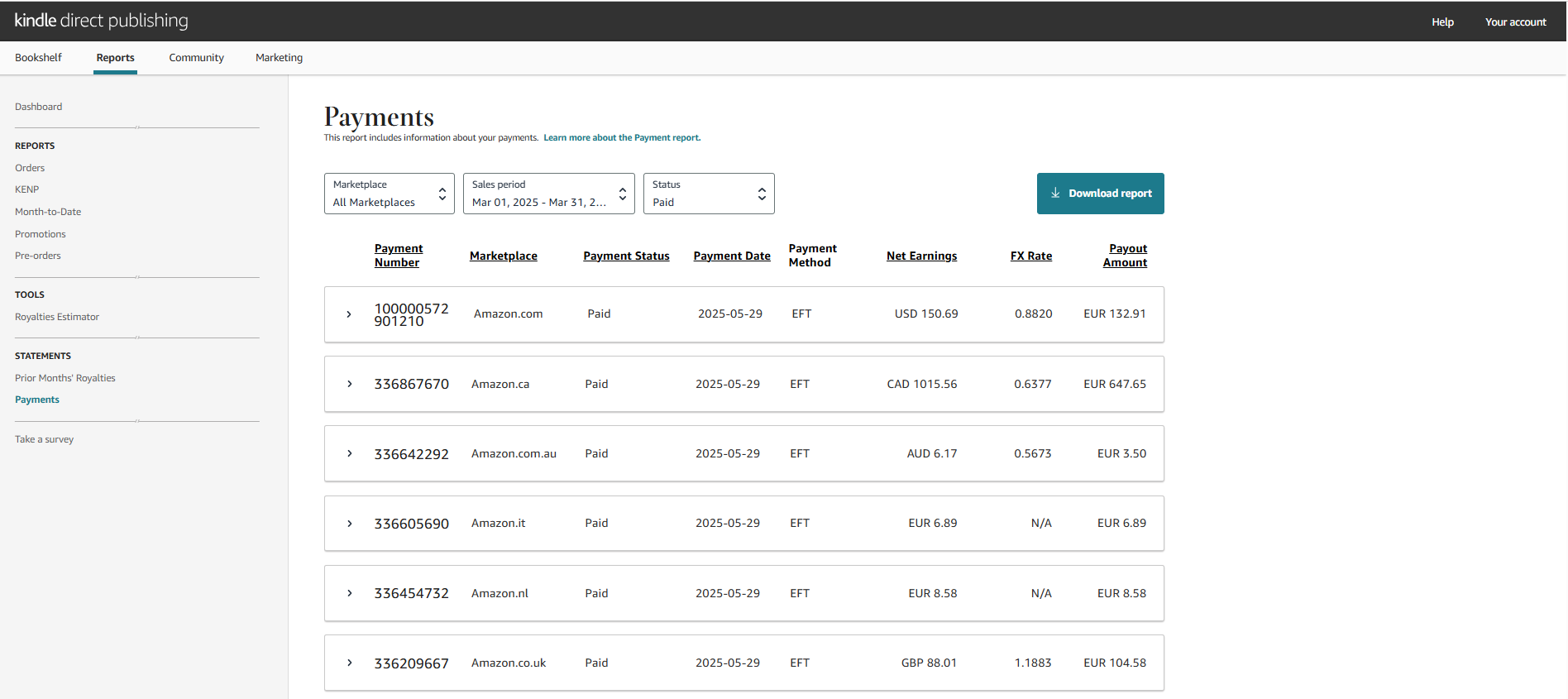This screenshot has height=699, width=1568.
Task: Expand the Amazon.nl payment row chevron
Action: [349, 593]
